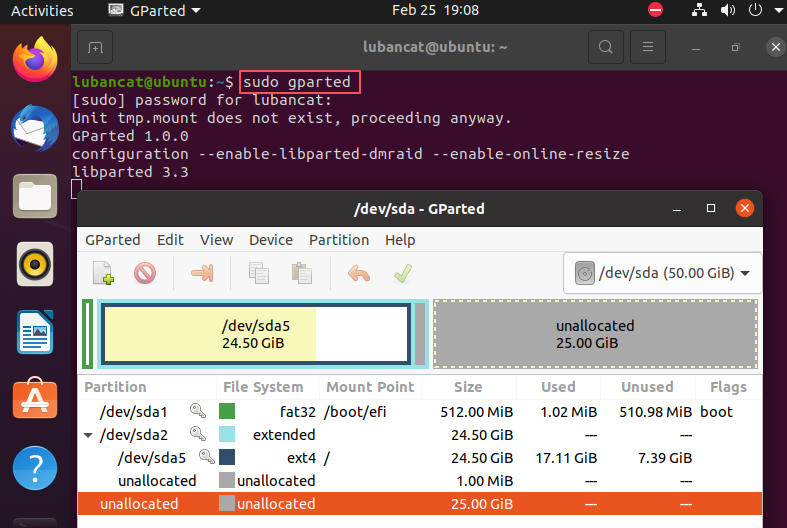Collapse the /dev/sda2 extended partition tree
Screen dimensions: 787x528
click(89, 435)
